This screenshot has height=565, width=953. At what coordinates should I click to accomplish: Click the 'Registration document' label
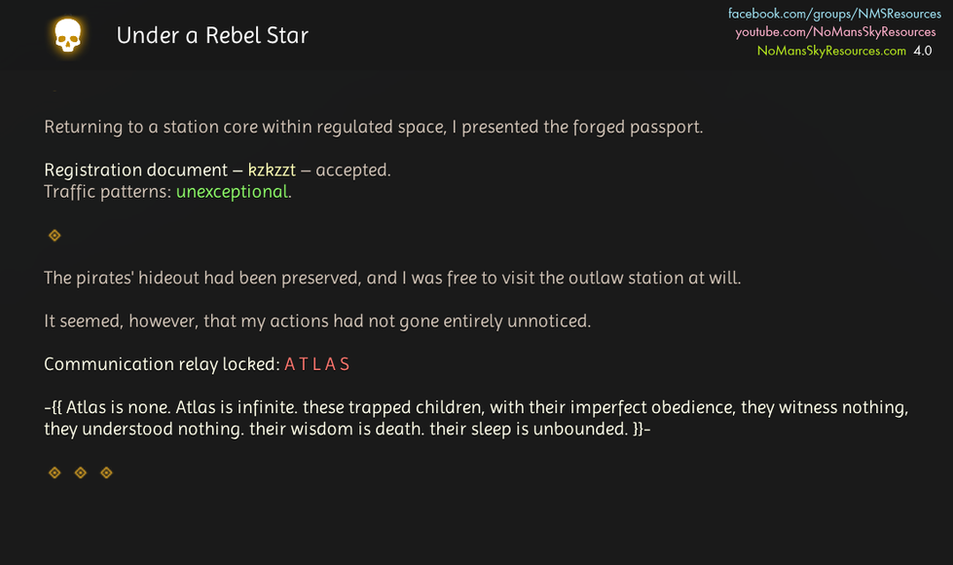tap(136, 170)
